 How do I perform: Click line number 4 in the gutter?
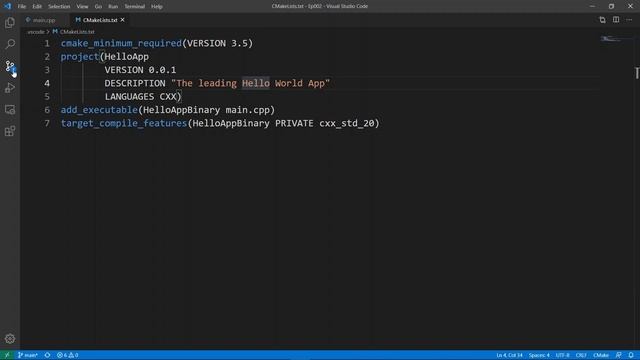[x=47, y=83]
